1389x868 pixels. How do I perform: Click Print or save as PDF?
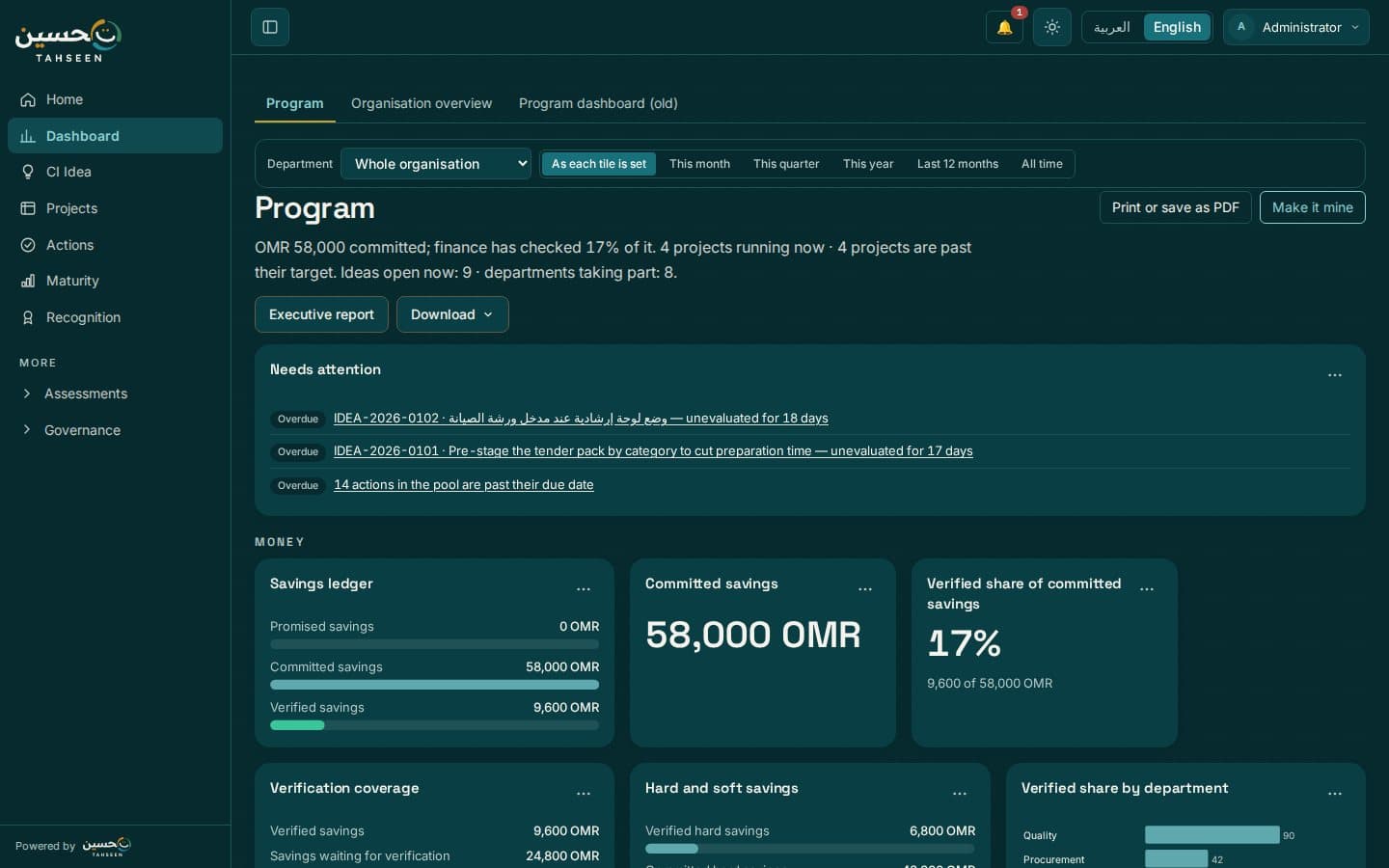click(1176, 207)
